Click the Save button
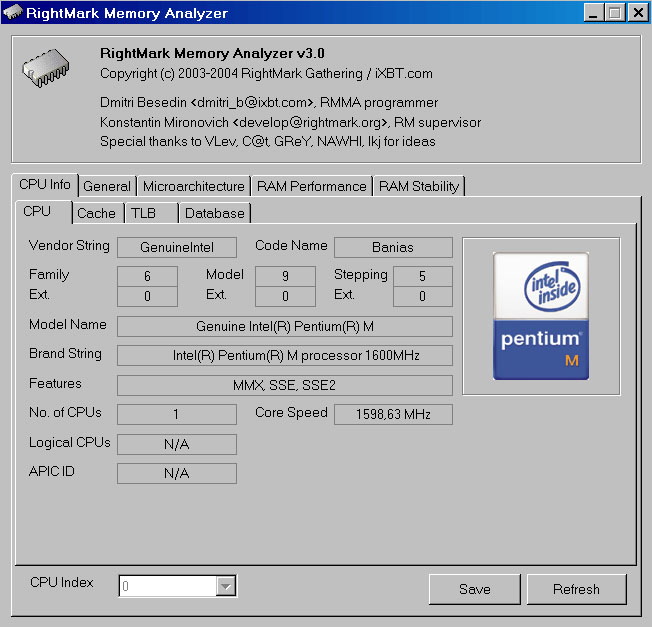The image size is (652, 627). pos(474,589)
